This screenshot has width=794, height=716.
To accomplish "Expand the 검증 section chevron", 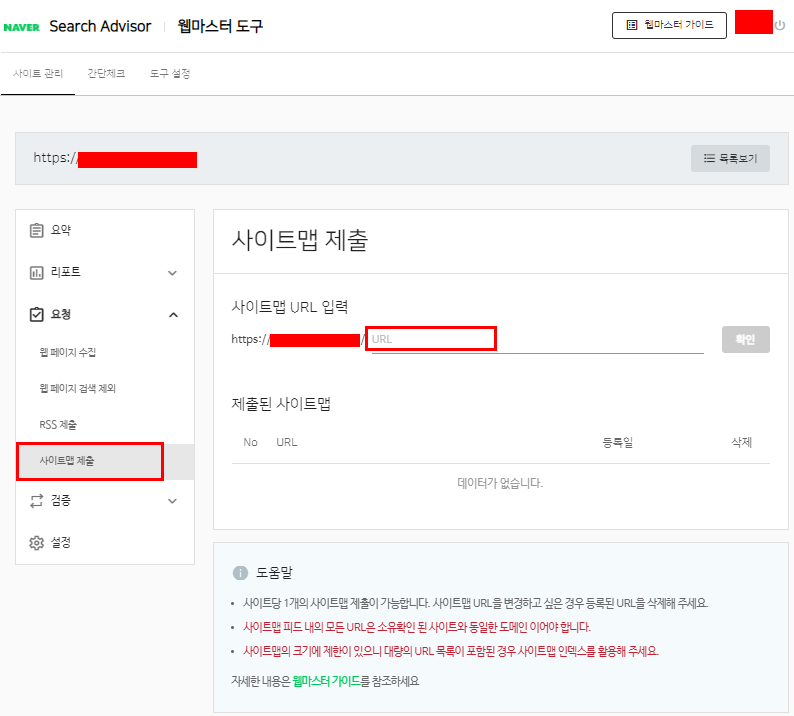I will (172, 501).
